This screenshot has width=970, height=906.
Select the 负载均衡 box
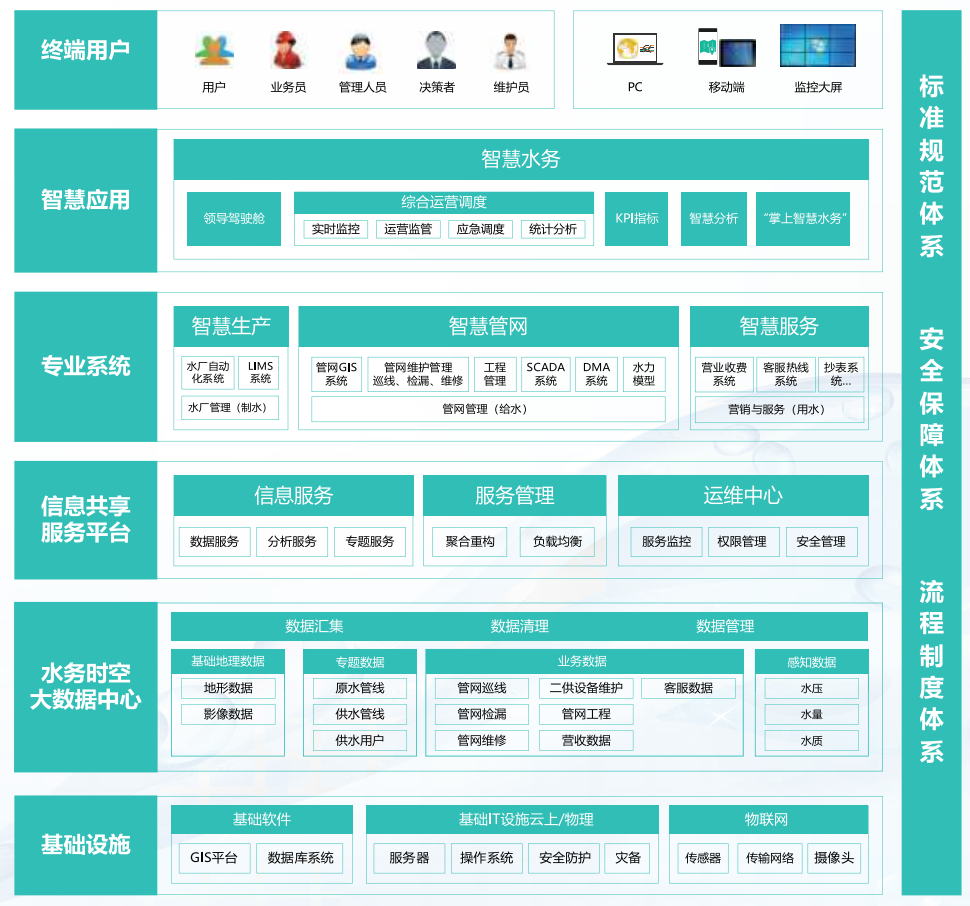pos(557,542)
